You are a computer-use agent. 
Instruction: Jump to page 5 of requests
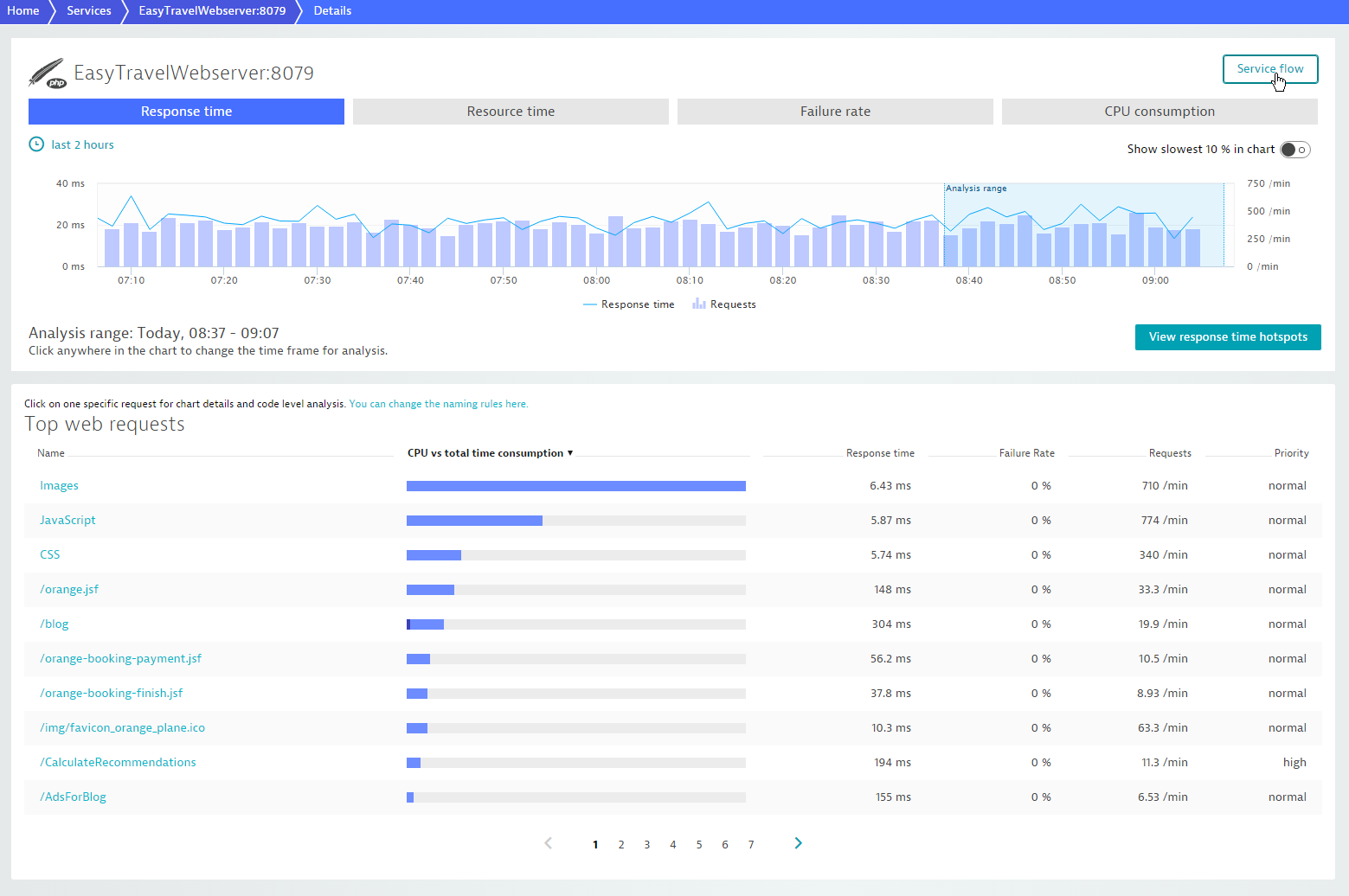pyautogui.click(x=699, y=844)
